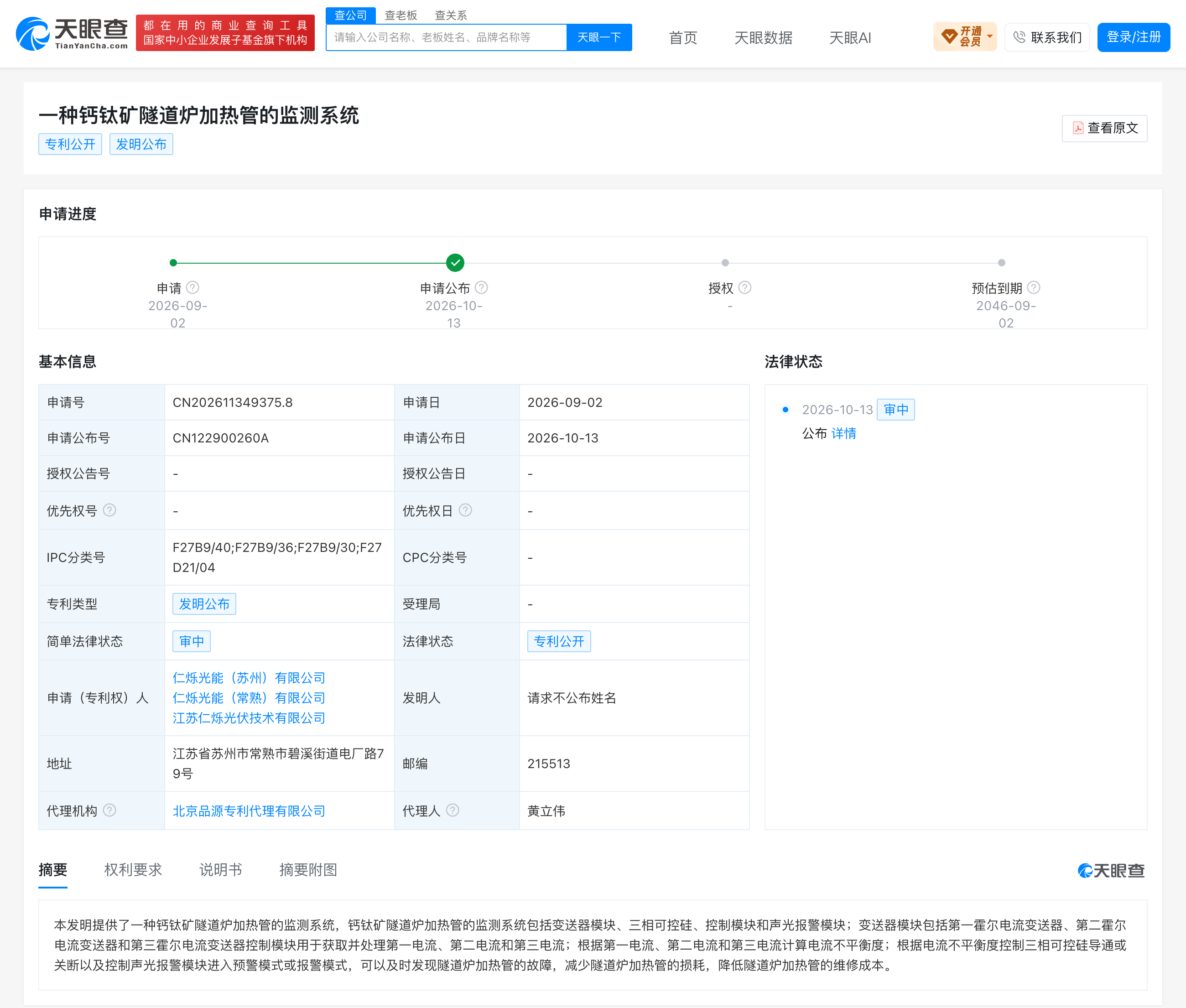Click application number CN202611349375.8

tap(233, 402)
